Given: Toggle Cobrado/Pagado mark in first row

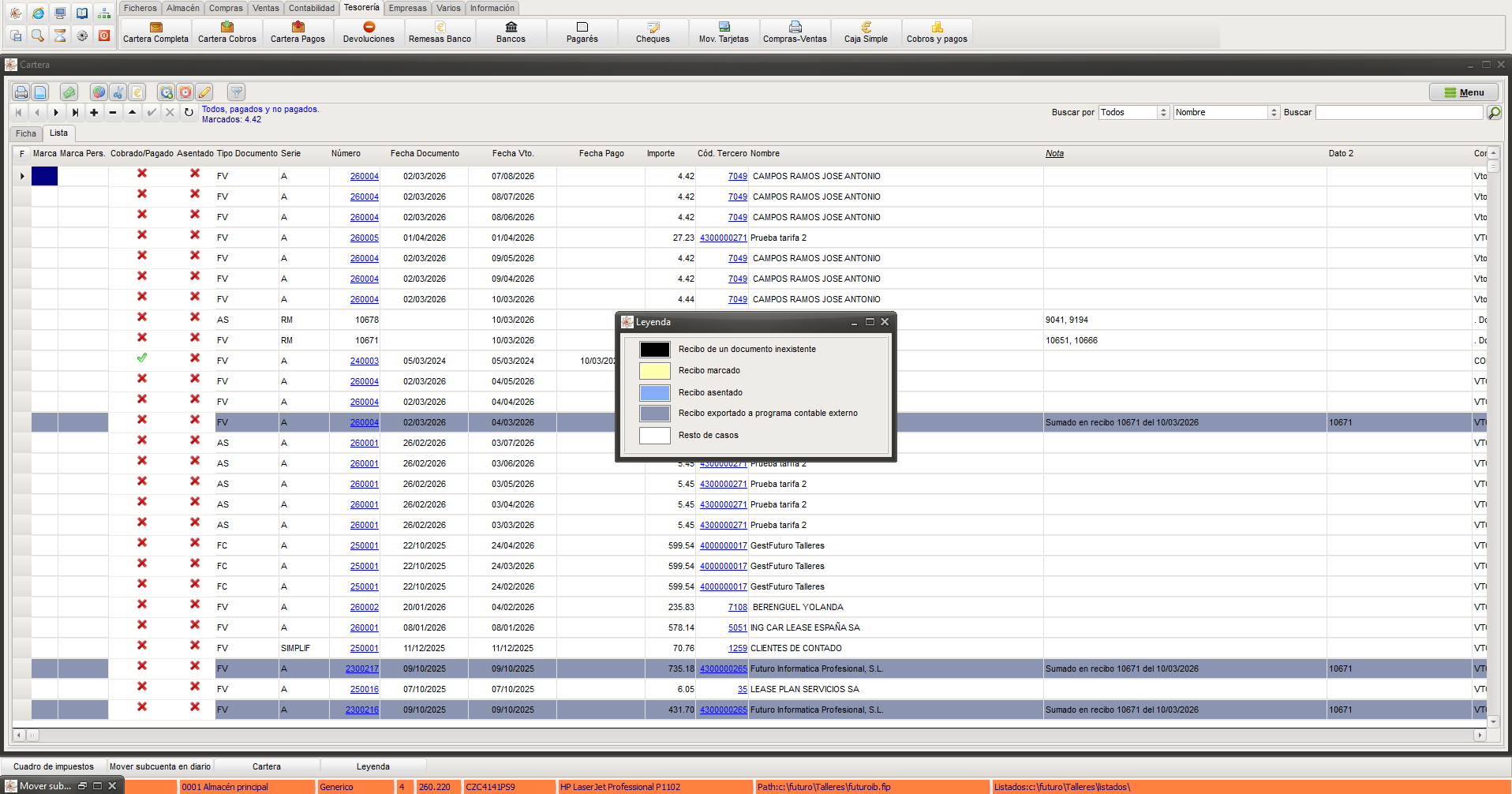Looking at the screenshot, I should coord(142,174).
